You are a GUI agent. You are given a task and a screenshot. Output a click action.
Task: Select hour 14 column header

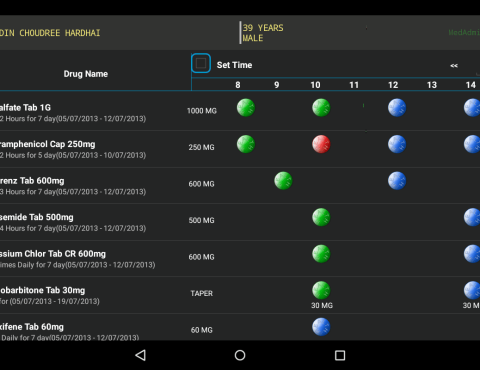click(x=471, y=85)
